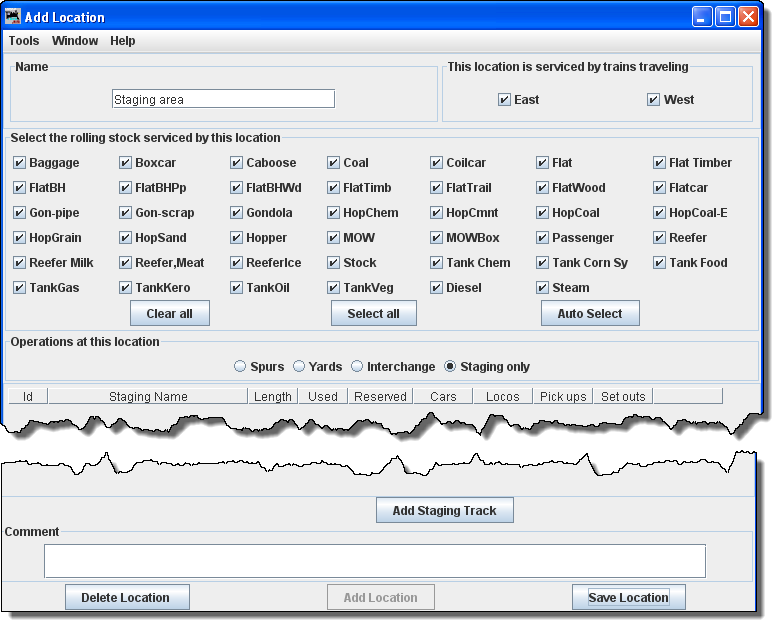Screen dimensions: 775x631
Task: Open the Tools menu
Action: [x=24, y=41]
